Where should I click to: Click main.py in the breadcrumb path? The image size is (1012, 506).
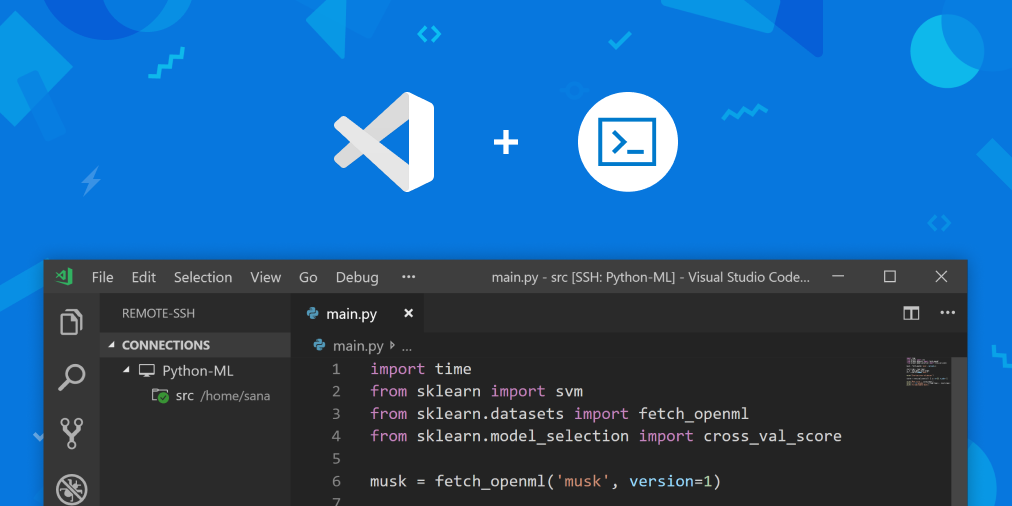point(358,345)
